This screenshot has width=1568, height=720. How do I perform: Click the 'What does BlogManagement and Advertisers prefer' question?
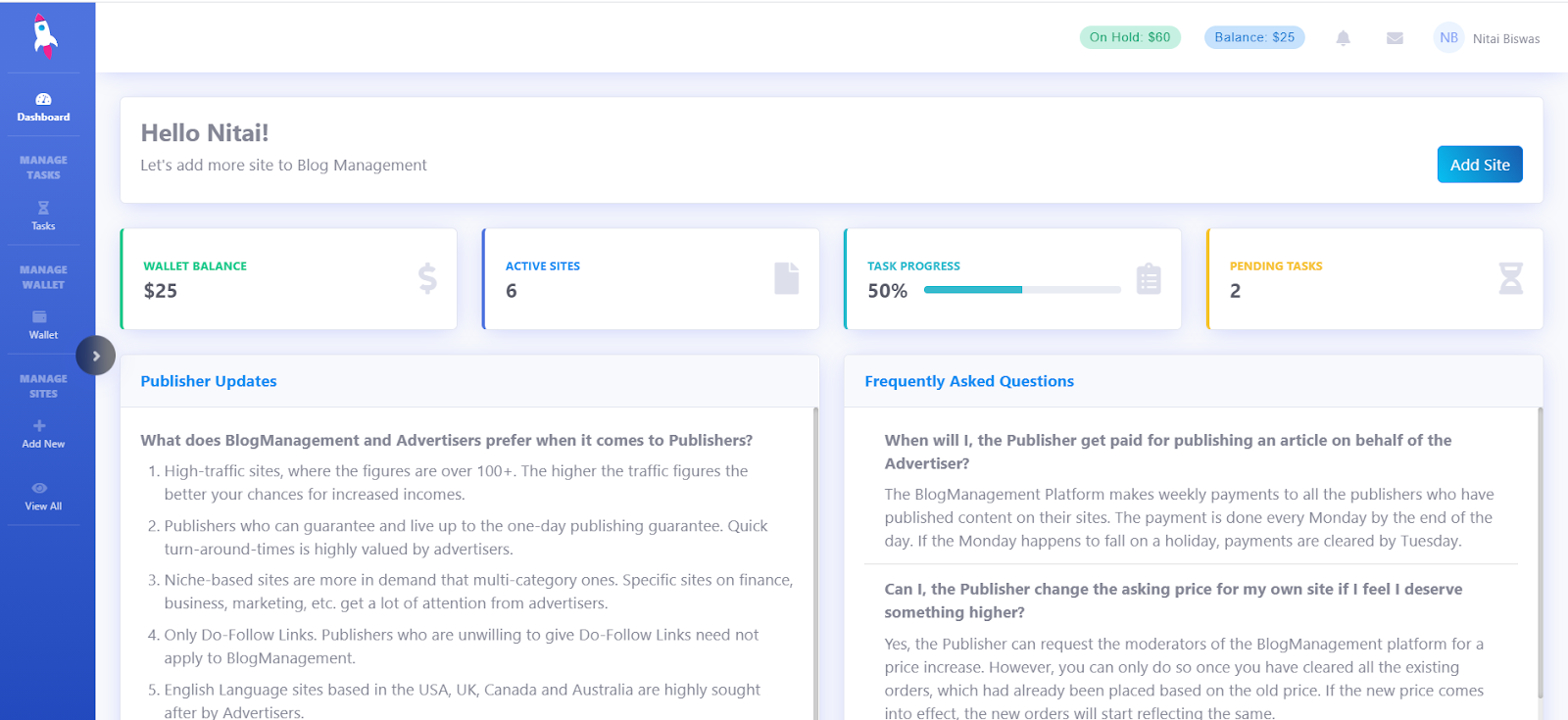(447, 441)
